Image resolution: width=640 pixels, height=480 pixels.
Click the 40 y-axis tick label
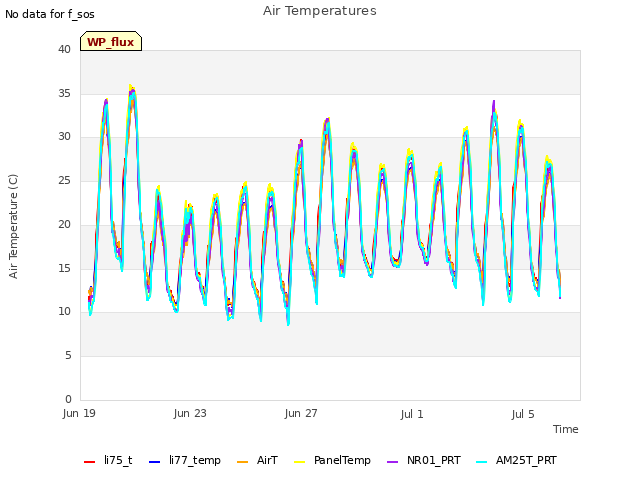point(64,49)
